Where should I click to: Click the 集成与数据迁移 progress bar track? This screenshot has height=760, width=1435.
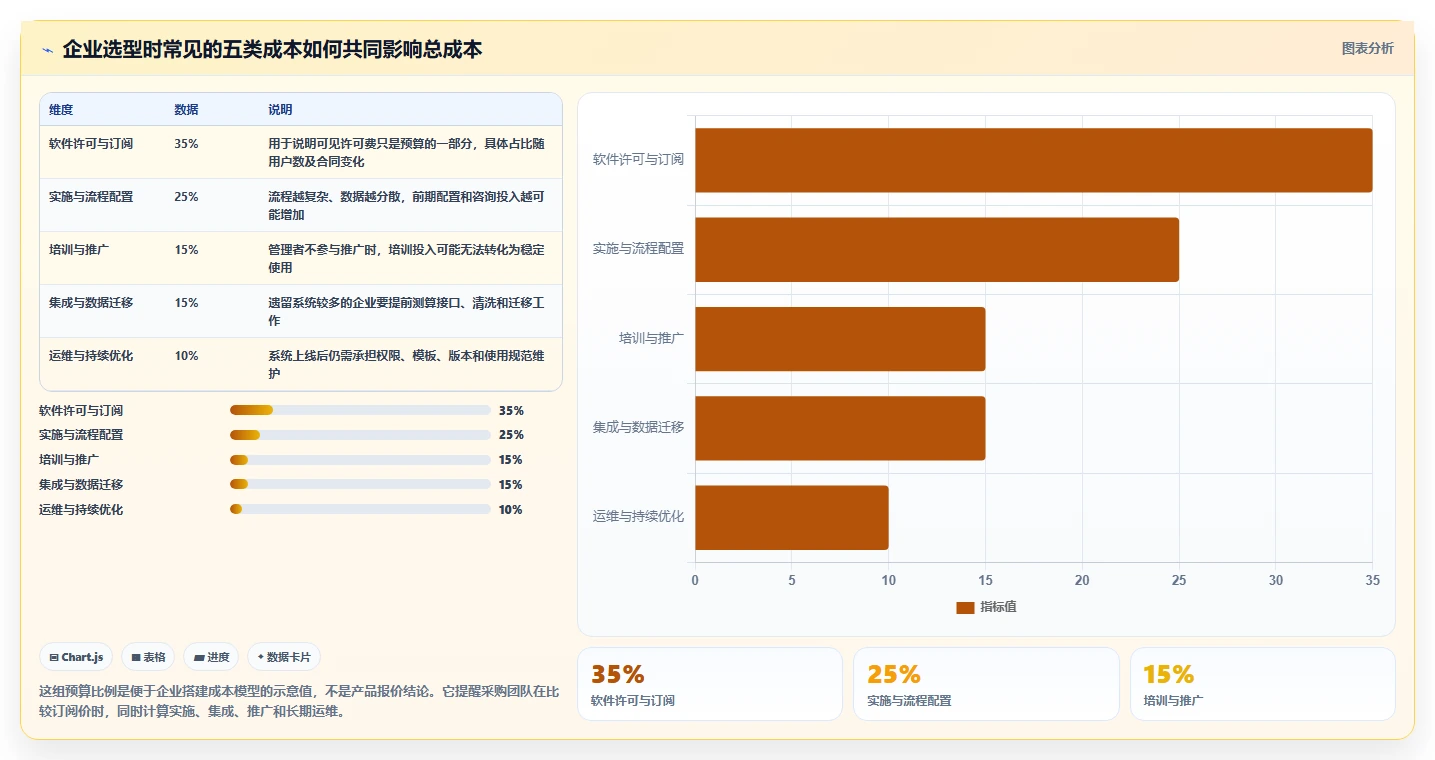[x=360, y=484]
